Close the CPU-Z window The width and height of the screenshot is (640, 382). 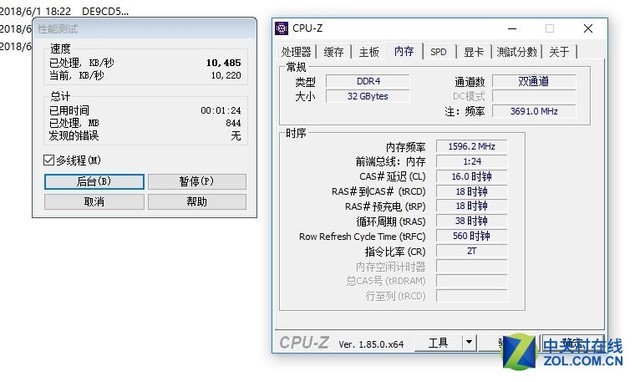[x=588, y=29]
